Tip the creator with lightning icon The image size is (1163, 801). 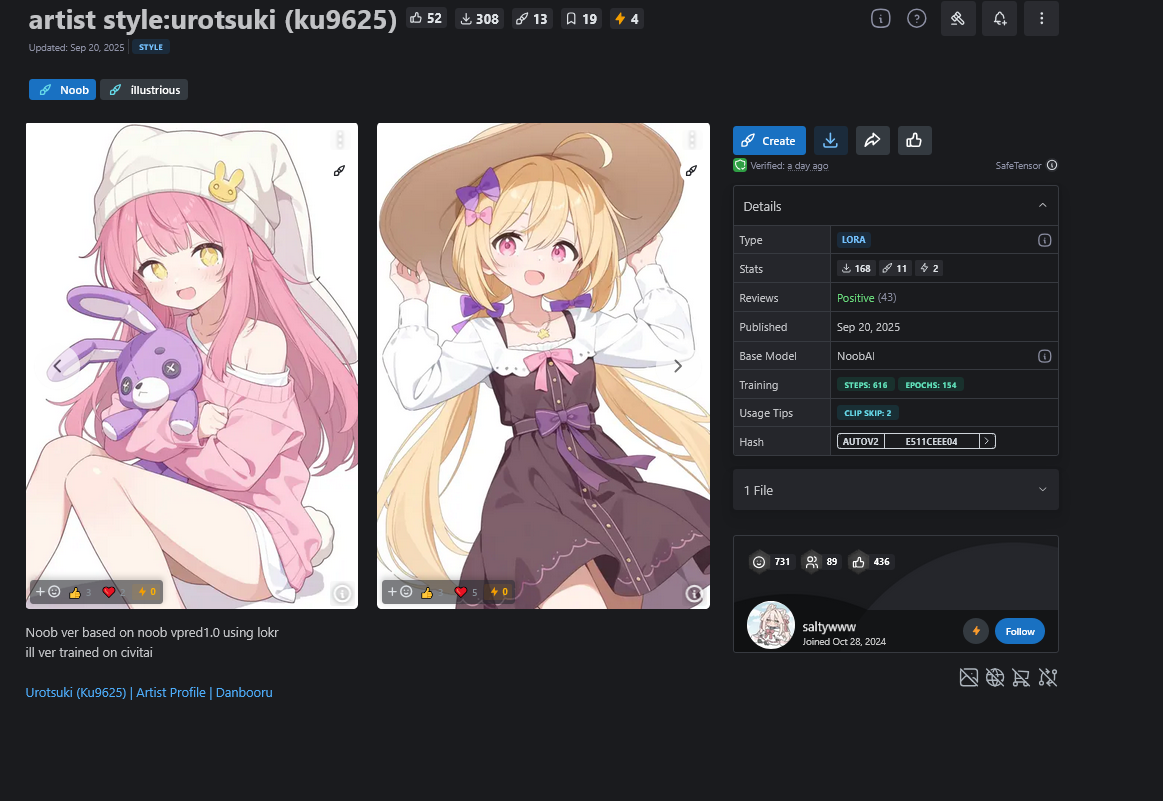(976, 631)
